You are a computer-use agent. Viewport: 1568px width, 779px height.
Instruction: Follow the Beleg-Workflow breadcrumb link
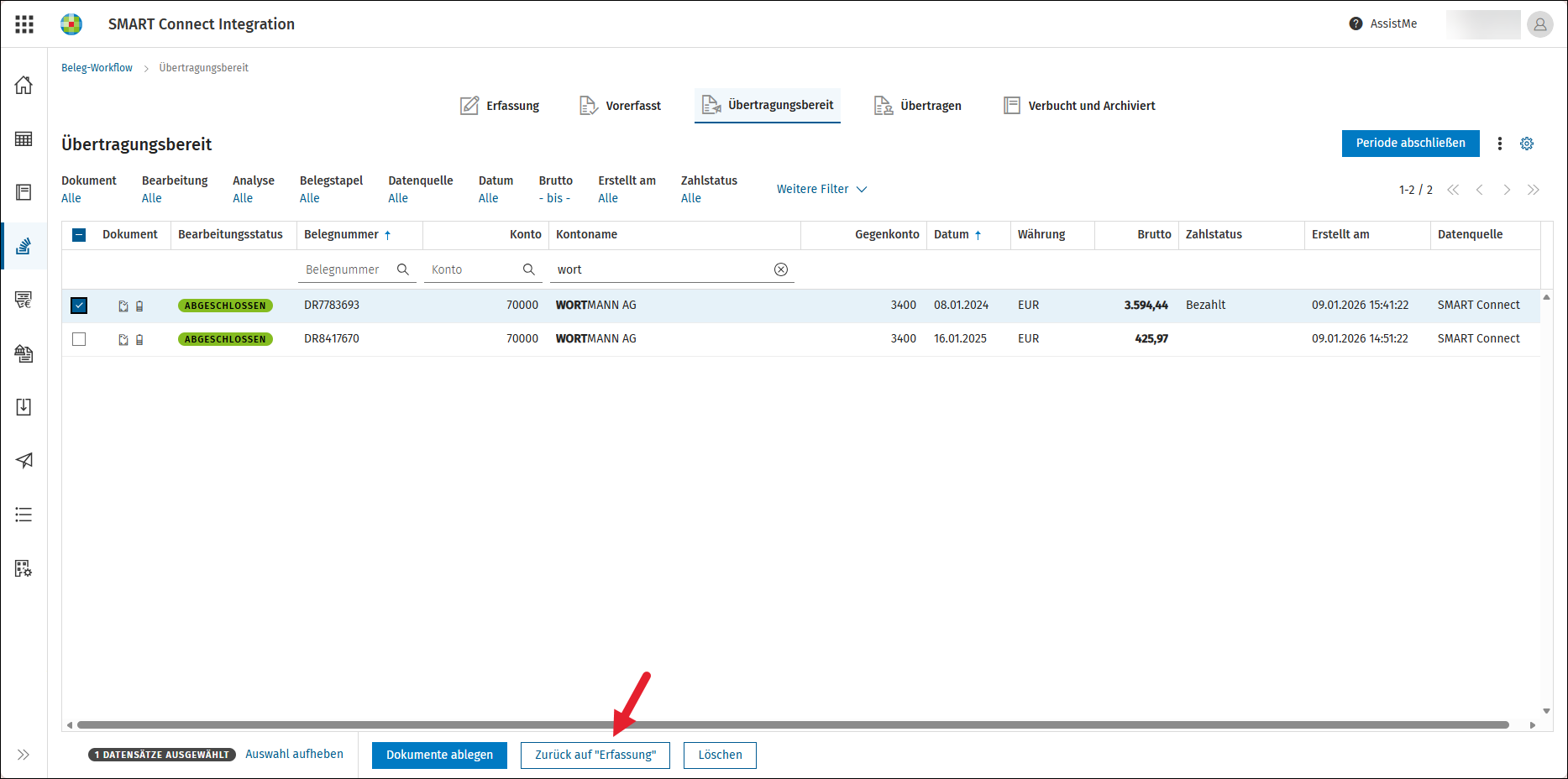tap(97, 68)
